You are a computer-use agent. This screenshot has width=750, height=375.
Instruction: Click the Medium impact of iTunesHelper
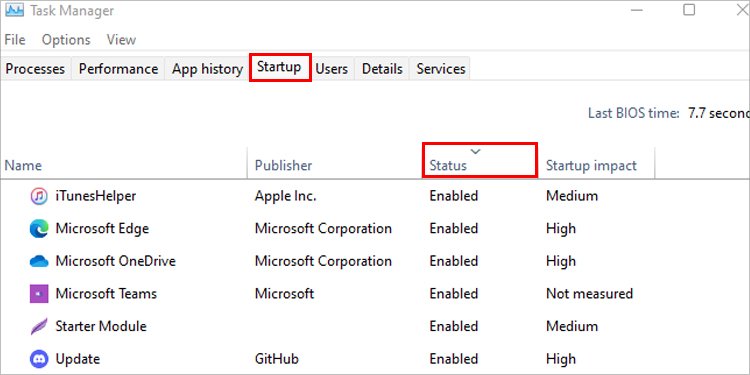(572, 196)
